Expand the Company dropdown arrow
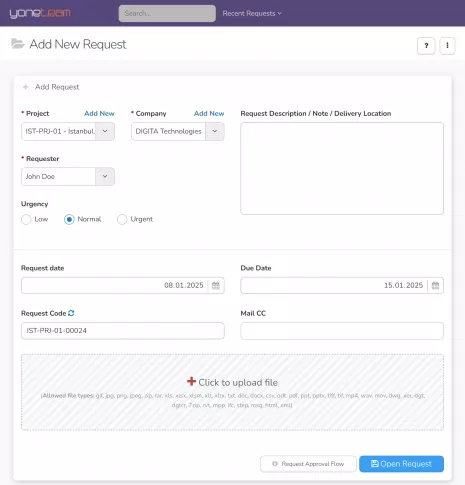The height and width of the screenshot is (485, 465). point(215,131)
